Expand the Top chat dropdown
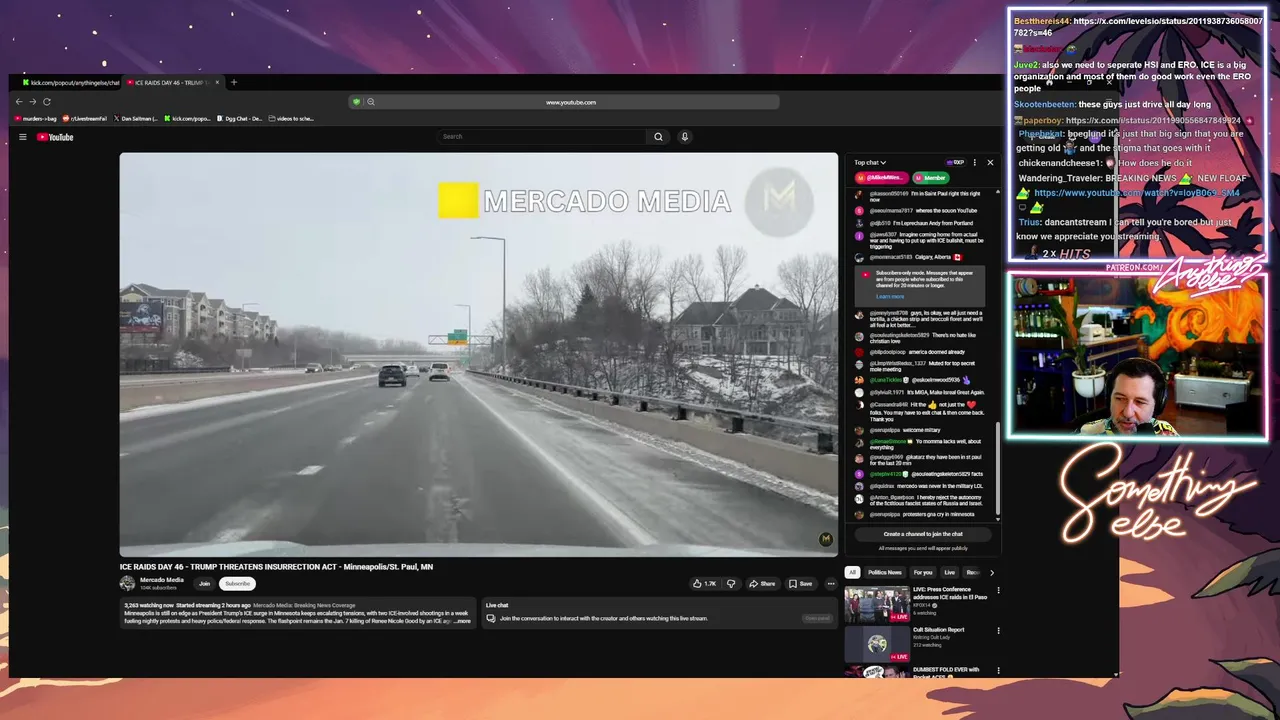 click(x=870, y=162)
